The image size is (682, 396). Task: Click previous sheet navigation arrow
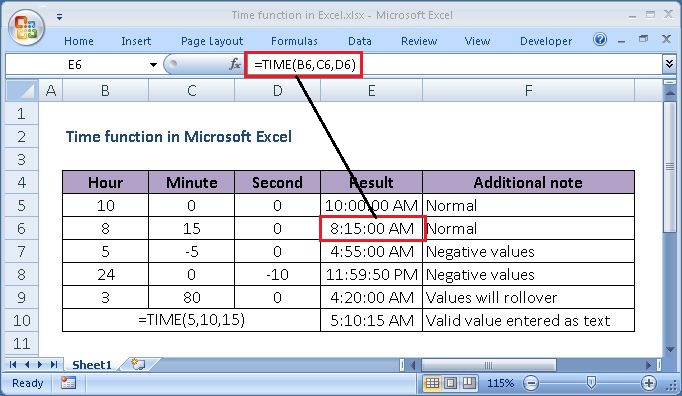tap(27, 365)
